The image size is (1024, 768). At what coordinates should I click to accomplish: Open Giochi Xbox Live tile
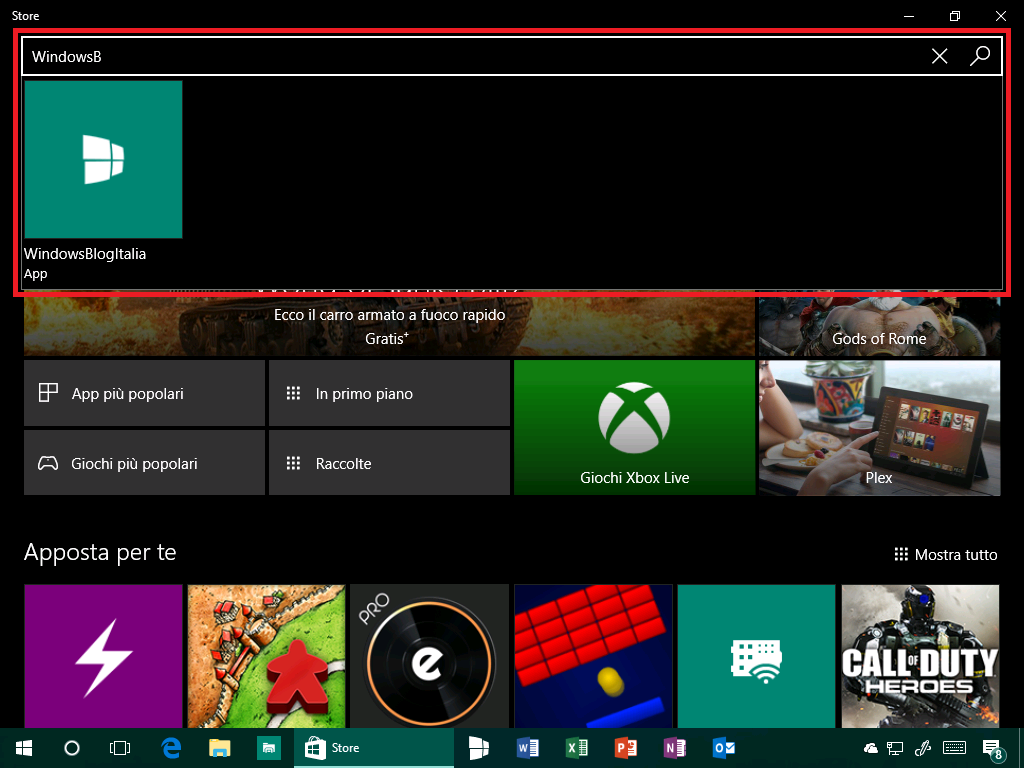634,428
